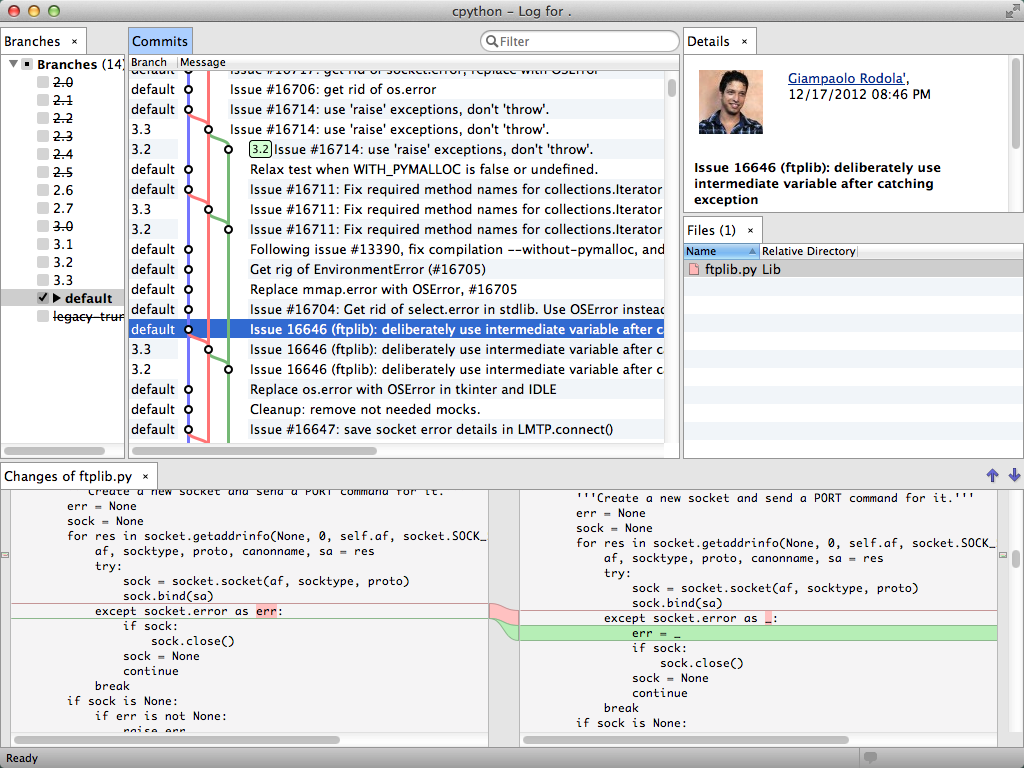Select commit 'Relax test when WITH_PYMALLOC is false'
The height and width of the screenshot is (768, 1024).
(x=396, y=169)
